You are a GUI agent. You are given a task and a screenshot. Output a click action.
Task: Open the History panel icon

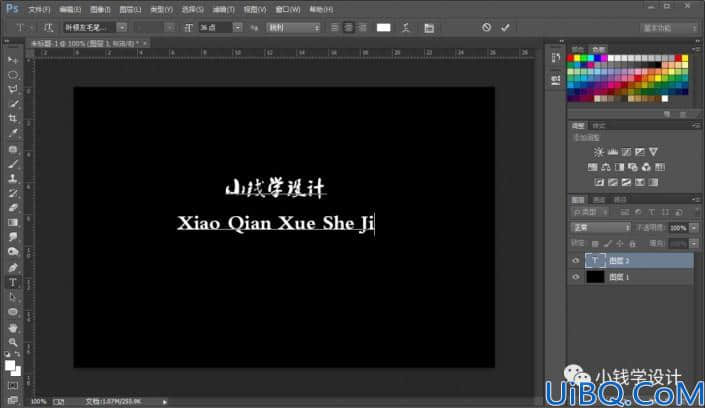[x=556, y=58]
